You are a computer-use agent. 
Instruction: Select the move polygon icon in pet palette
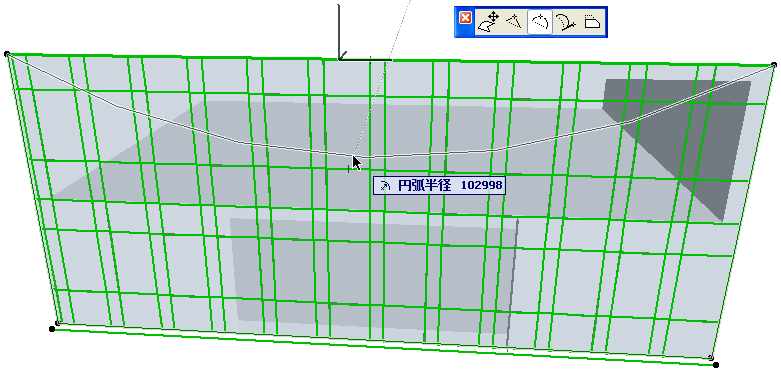[x=488, y=23]
